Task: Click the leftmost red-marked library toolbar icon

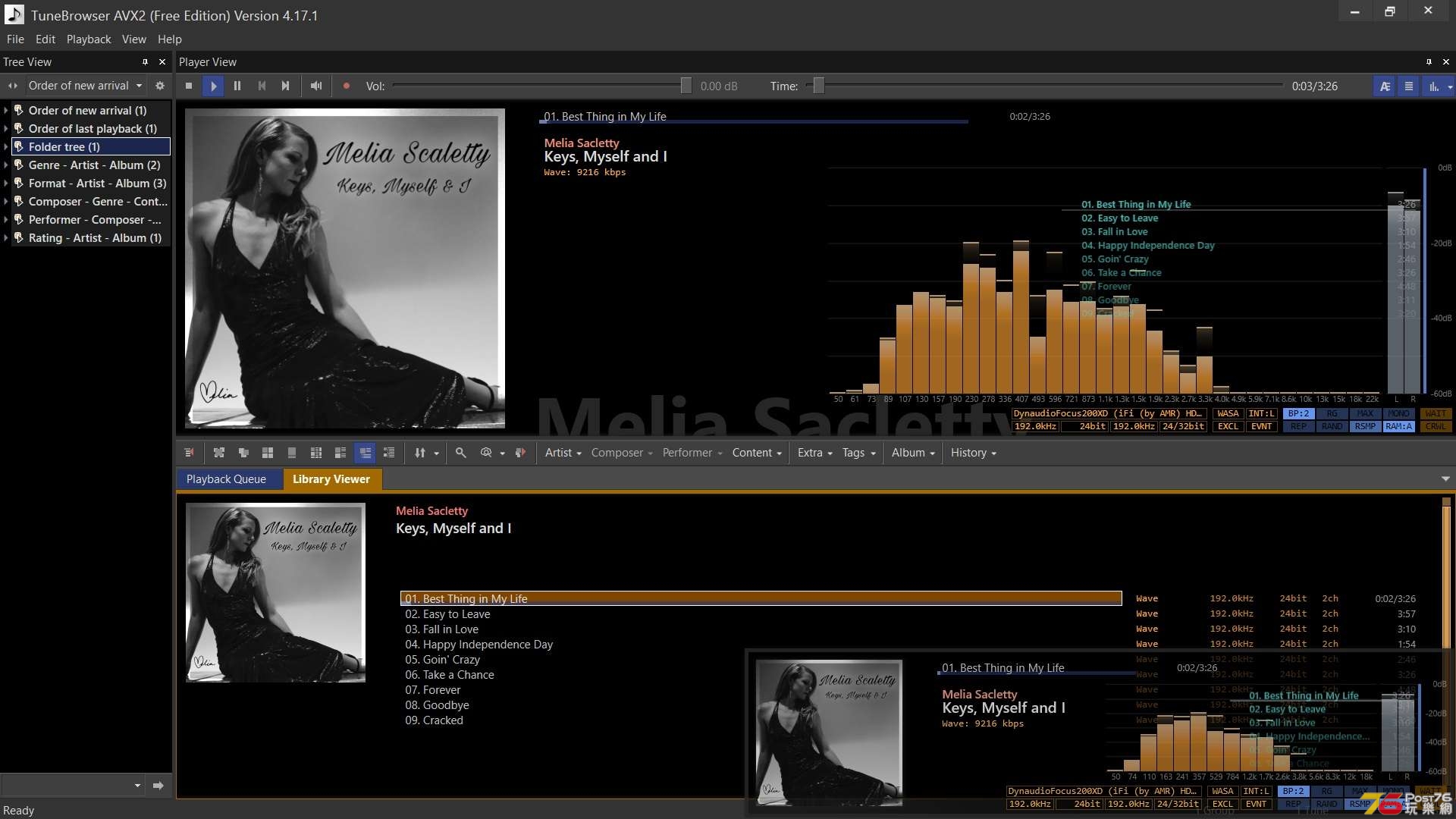Action: [189, 453]
